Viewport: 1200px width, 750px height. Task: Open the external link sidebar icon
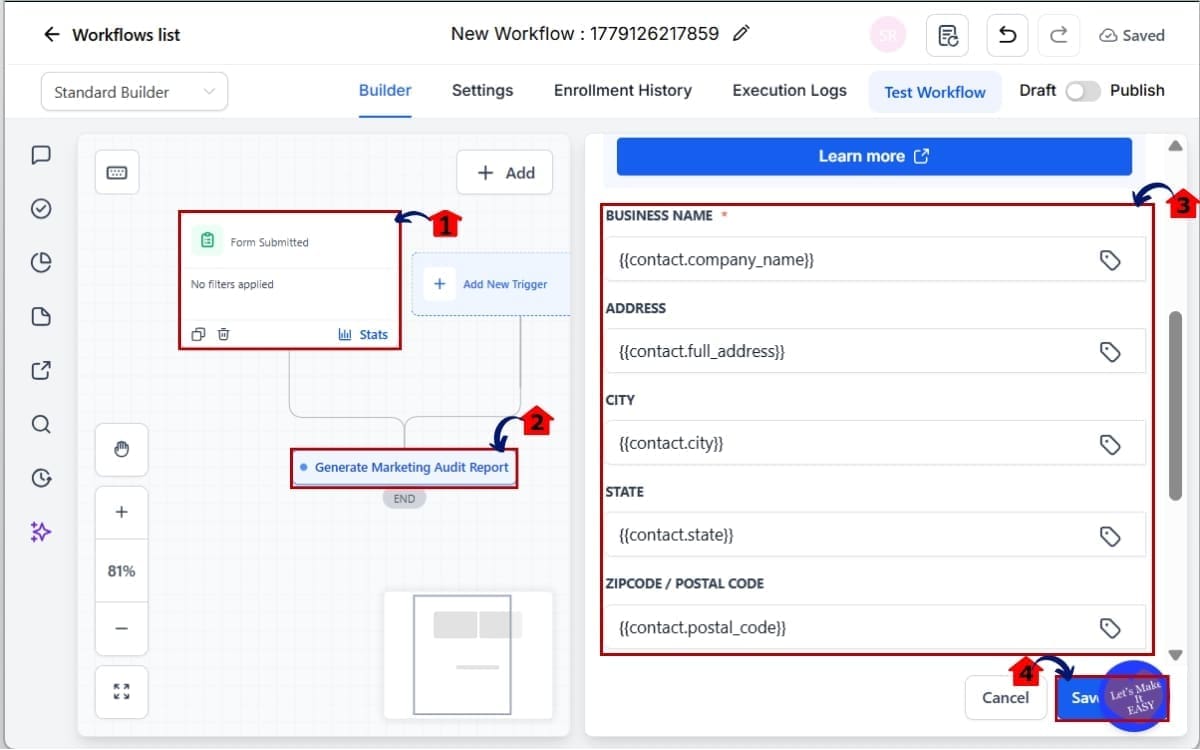(41, 371)
